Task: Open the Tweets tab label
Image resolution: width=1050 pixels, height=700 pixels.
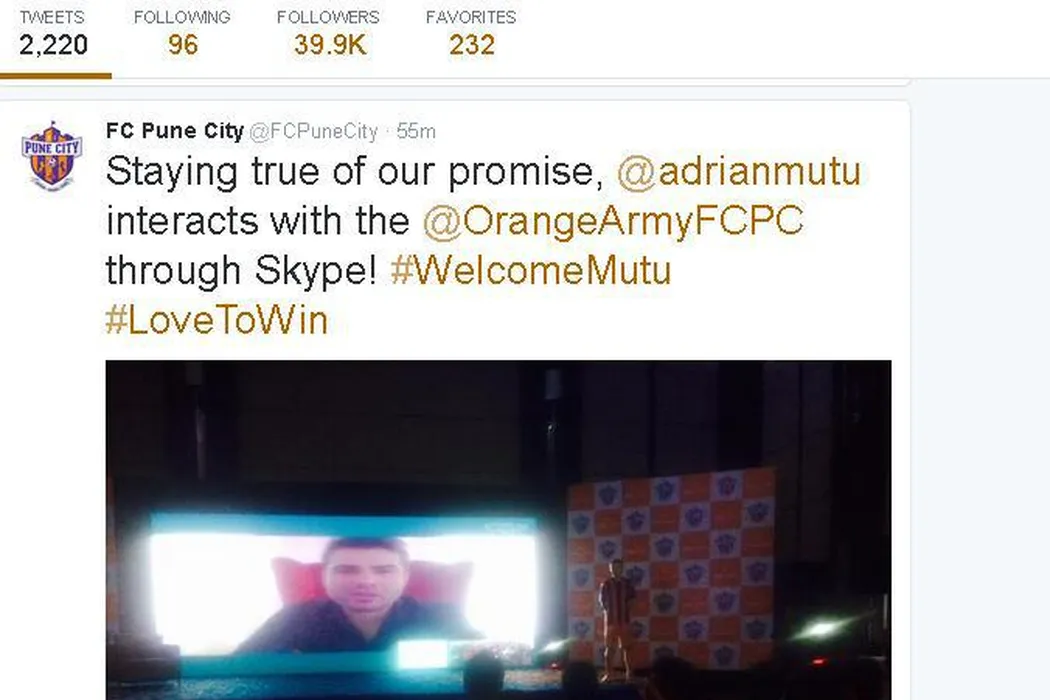Action: coord(52,17)
